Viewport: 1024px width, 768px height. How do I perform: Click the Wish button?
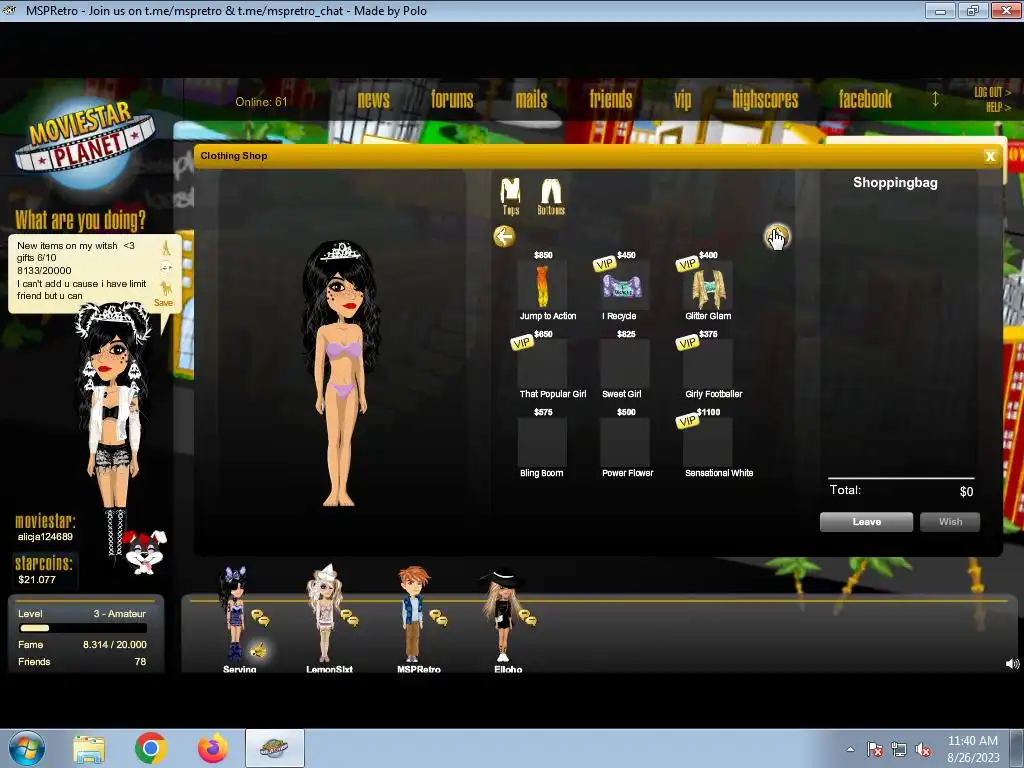coord(950,522)
